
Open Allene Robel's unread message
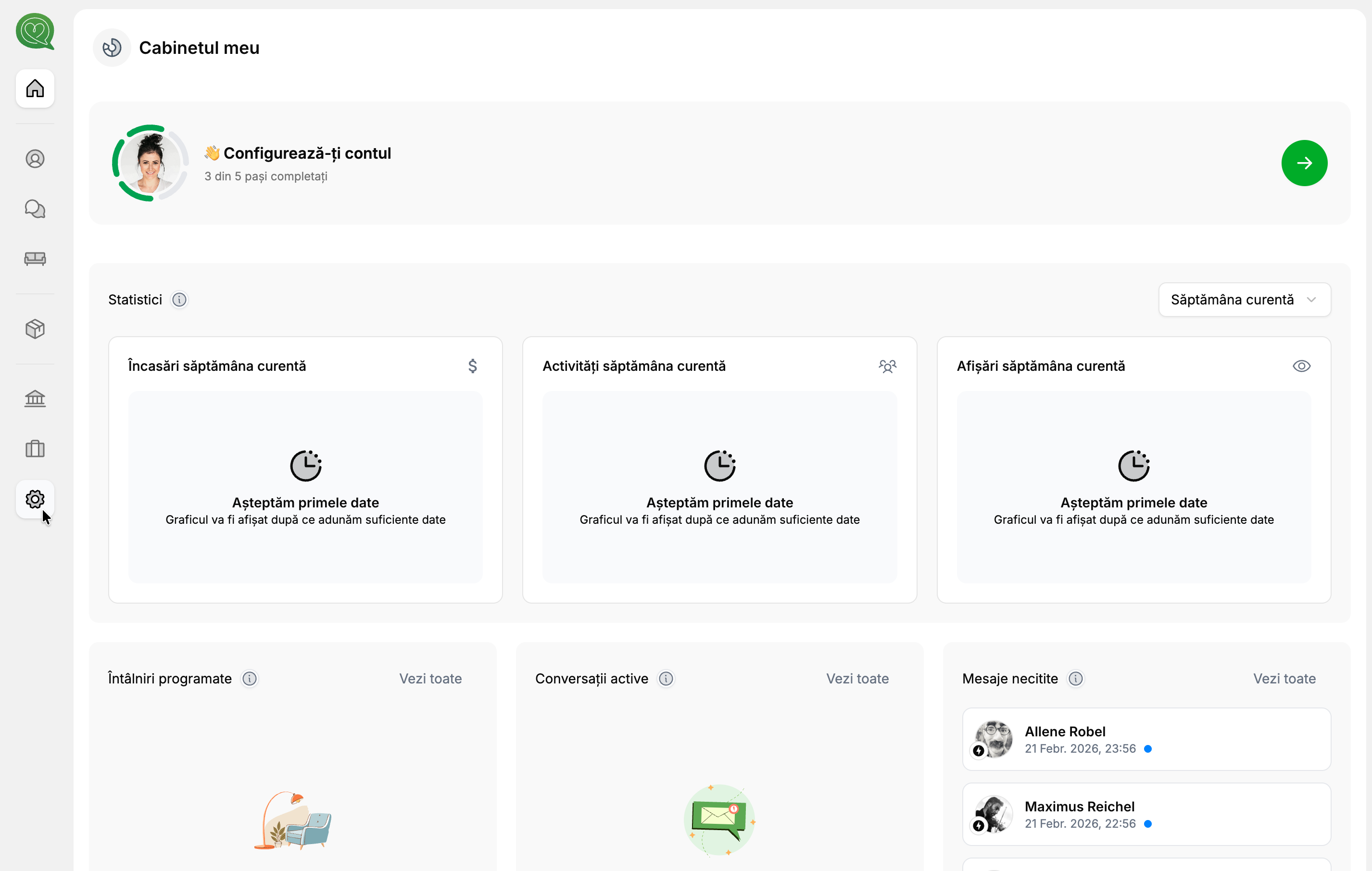(x=1146, y=739)
